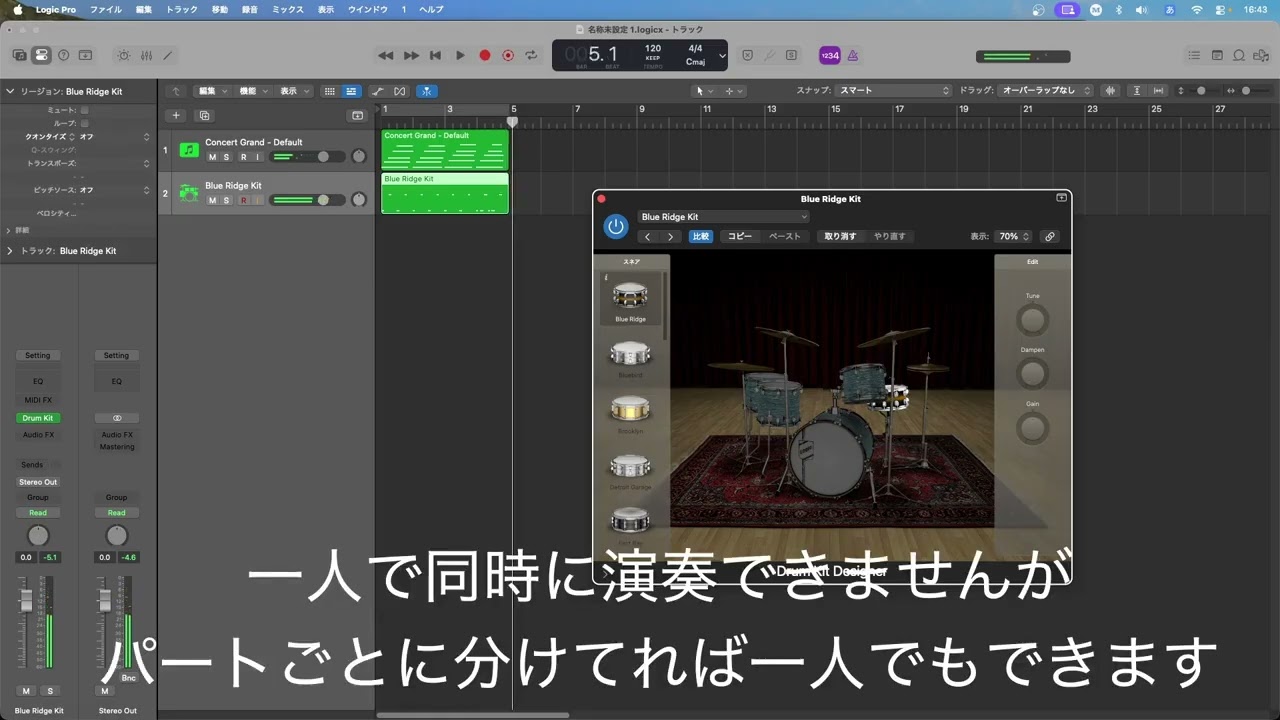1280x720 pixels.
Task: Click the Rewind transport button
Action: [x=386, y=56]
